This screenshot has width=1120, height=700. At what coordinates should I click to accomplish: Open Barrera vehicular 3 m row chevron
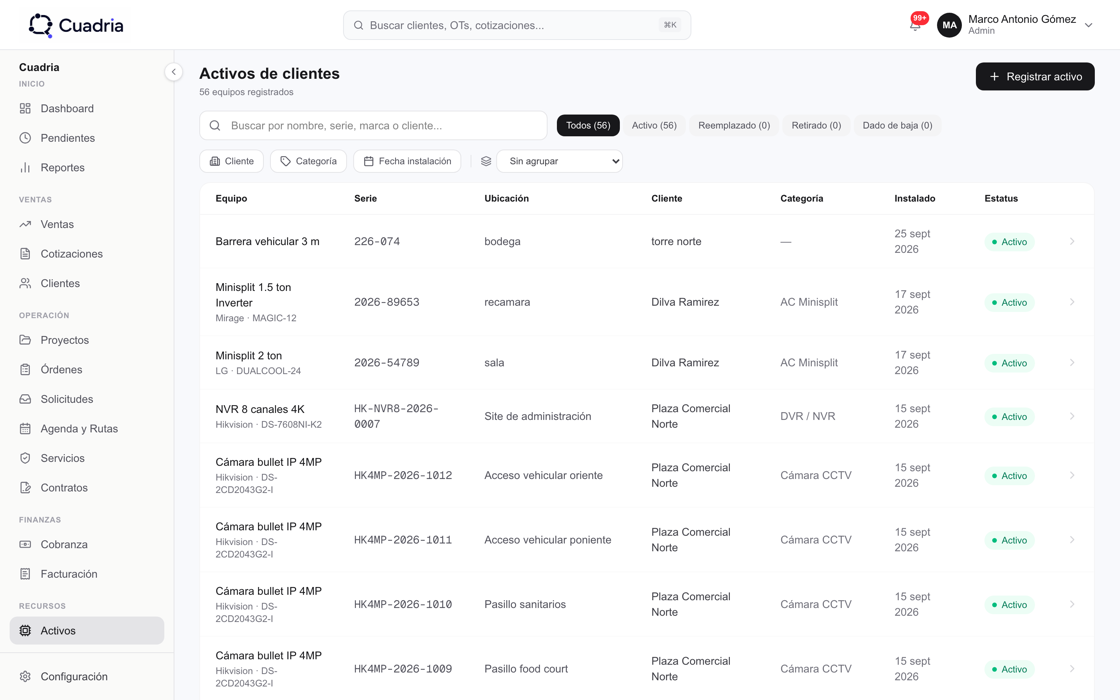[x=1071, y=241]
